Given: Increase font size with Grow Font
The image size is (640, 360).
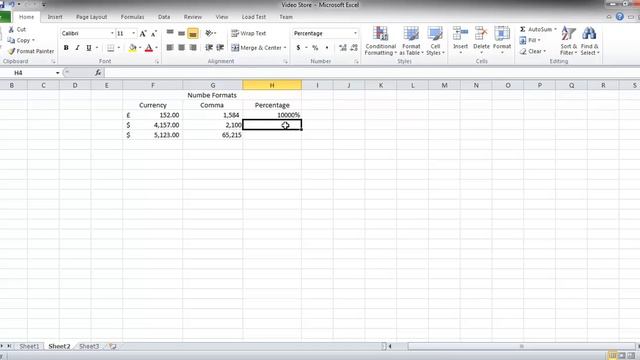Looking at the screenshot, I should [x=143, y=33].
